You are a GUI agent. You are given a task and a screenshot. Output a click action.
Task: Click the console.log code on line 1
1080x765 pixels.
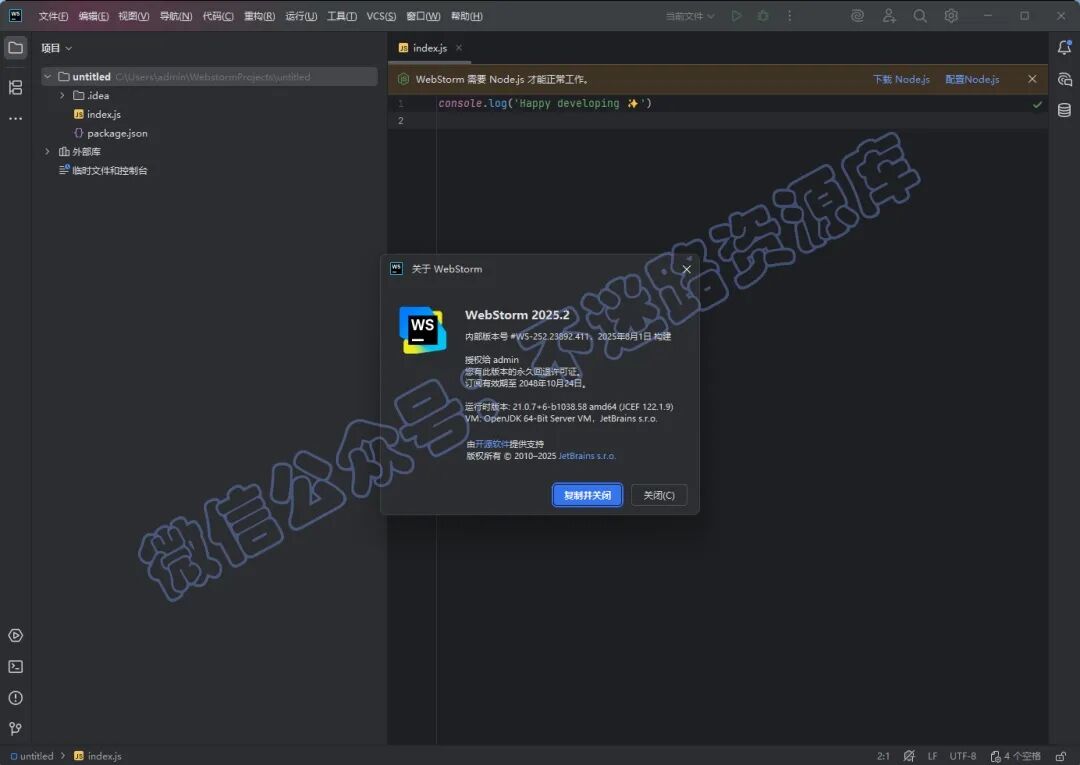[545, 103]
